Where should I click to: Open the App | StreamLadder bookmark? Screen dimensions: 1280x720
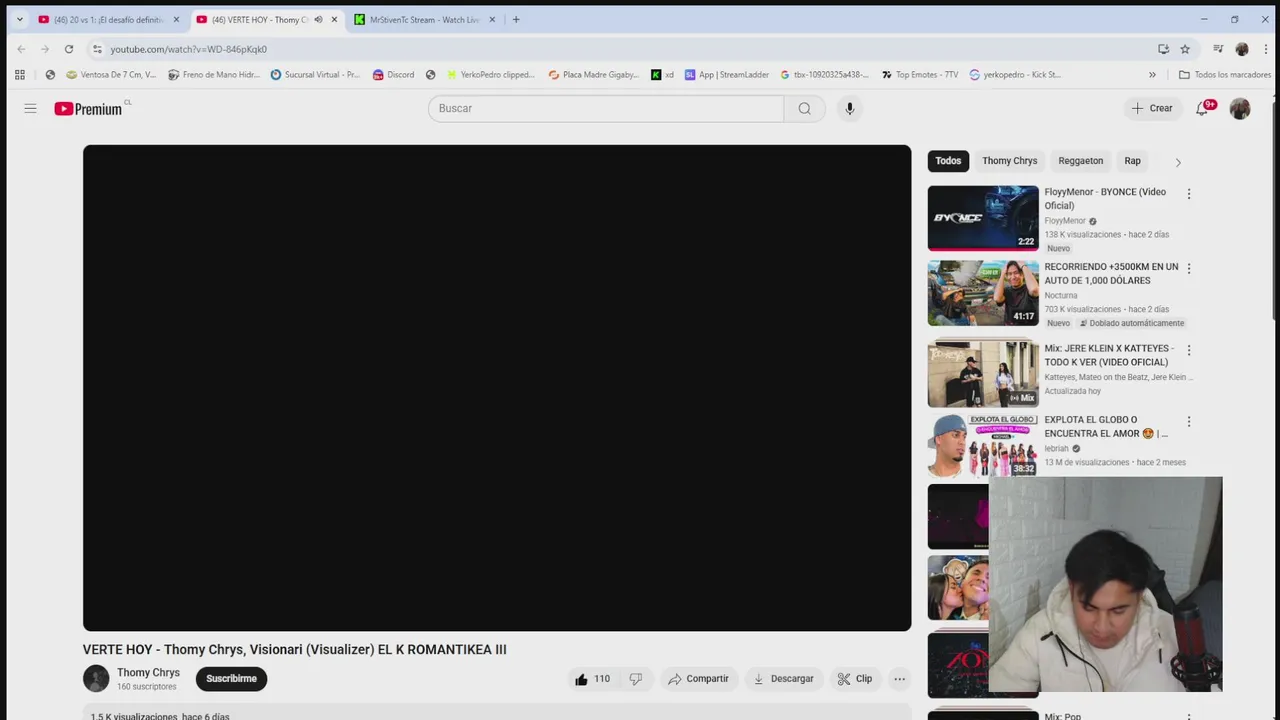[727, 74]
